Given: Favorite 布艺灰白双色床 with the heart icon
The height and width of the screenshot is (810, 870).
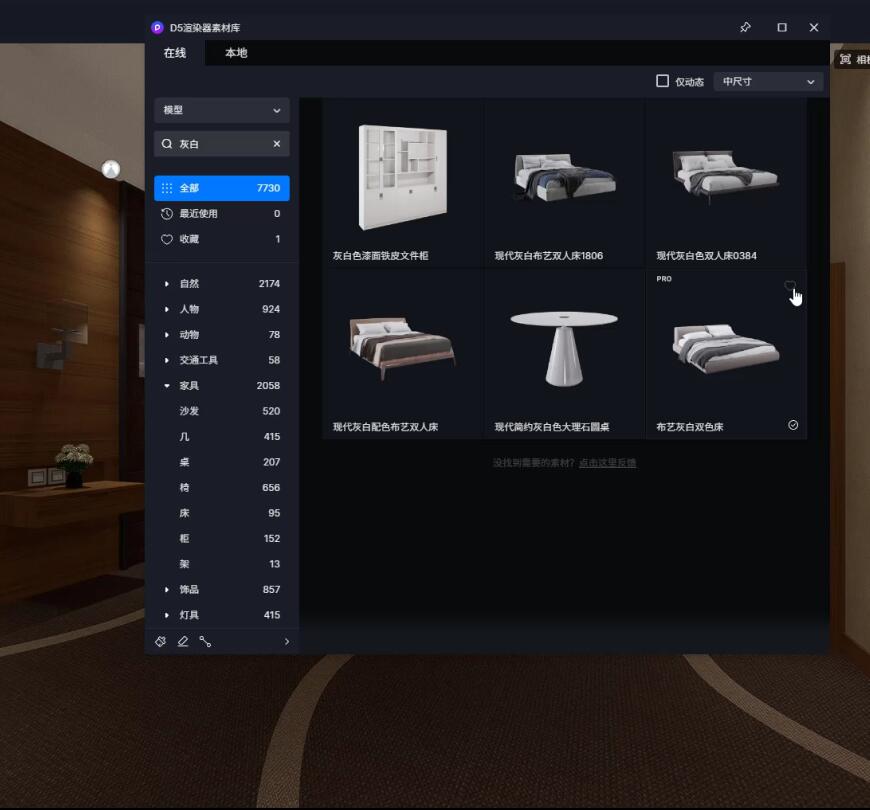Looking at the screenshot, I should pos(790,286).
